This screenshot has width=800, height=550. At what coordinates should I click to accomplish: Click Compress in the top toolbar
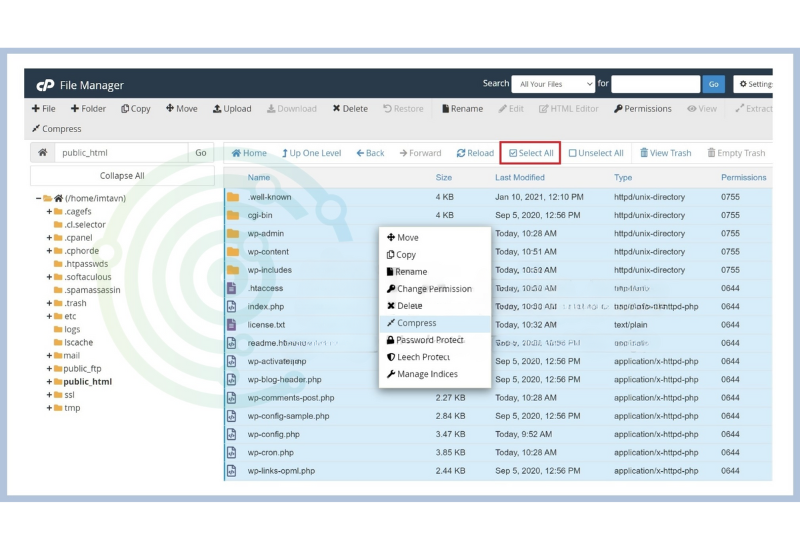coord(57,129)
